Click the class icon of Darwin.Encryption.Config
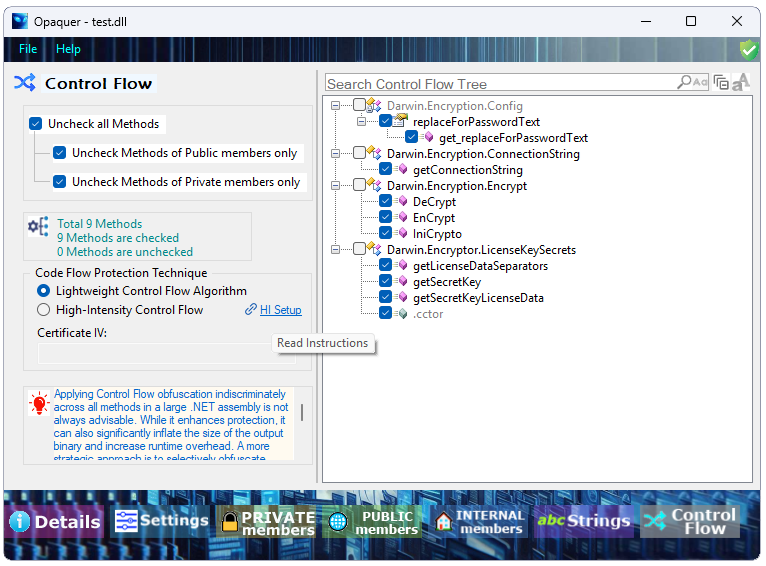 [x=374, y=105]
